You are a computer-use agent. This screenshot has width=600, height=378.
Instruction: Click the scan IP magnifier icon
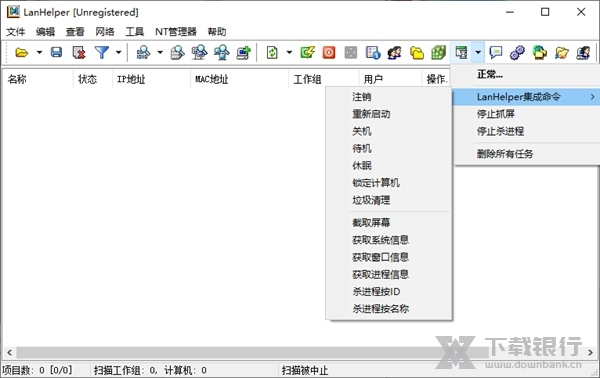143,52
